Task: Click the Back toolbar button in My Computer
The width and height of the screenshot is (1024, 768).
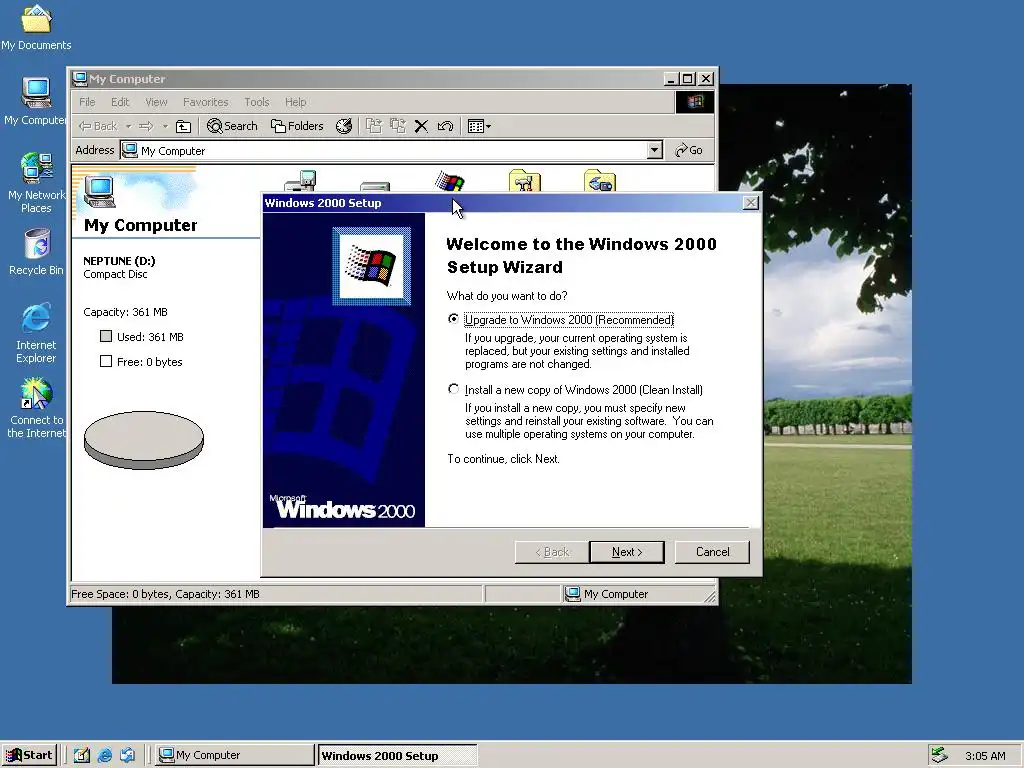Action: 98,126
